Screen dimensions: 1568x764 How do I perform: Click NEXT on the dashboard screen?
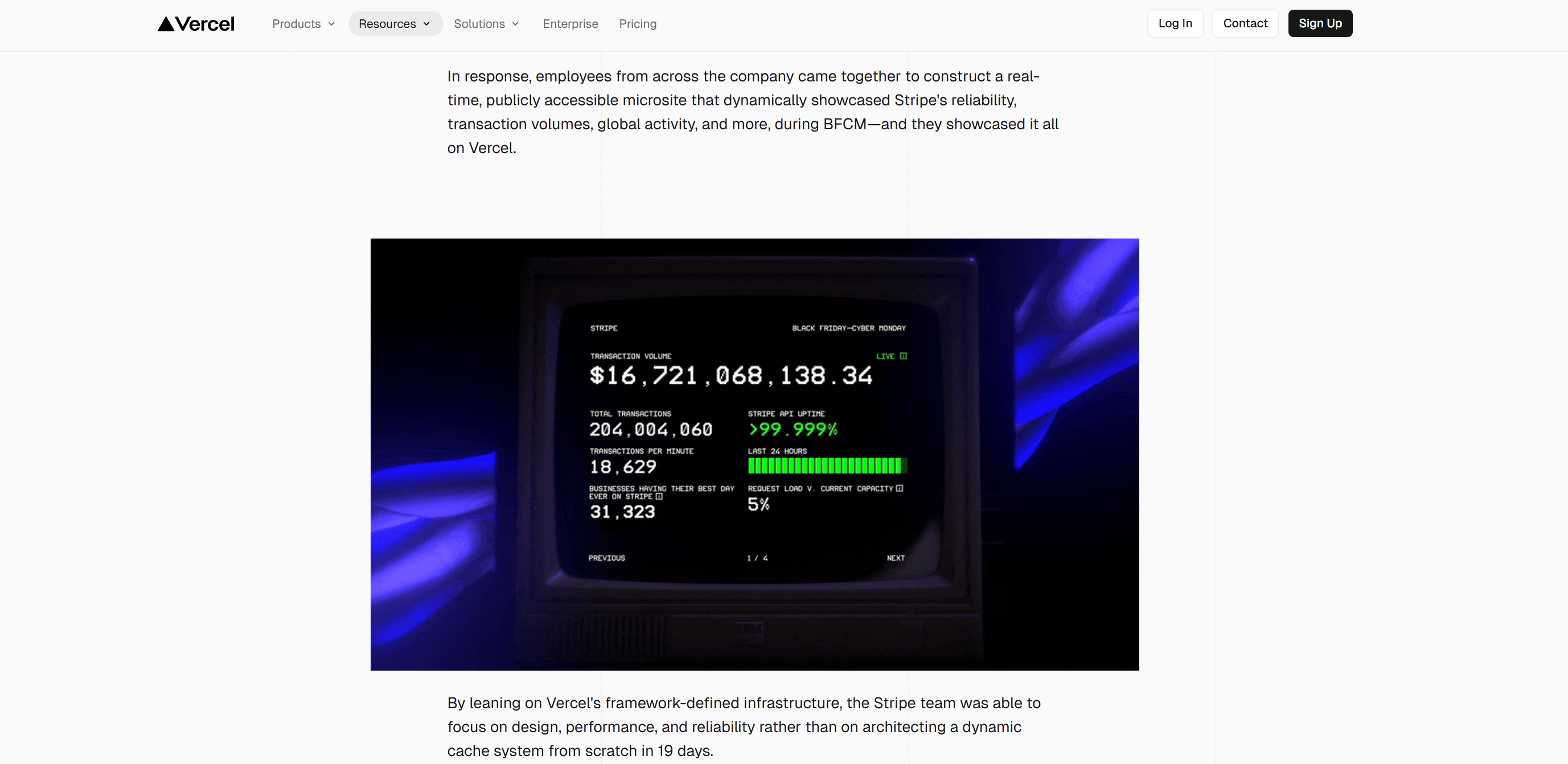click(x=896, y=557)
